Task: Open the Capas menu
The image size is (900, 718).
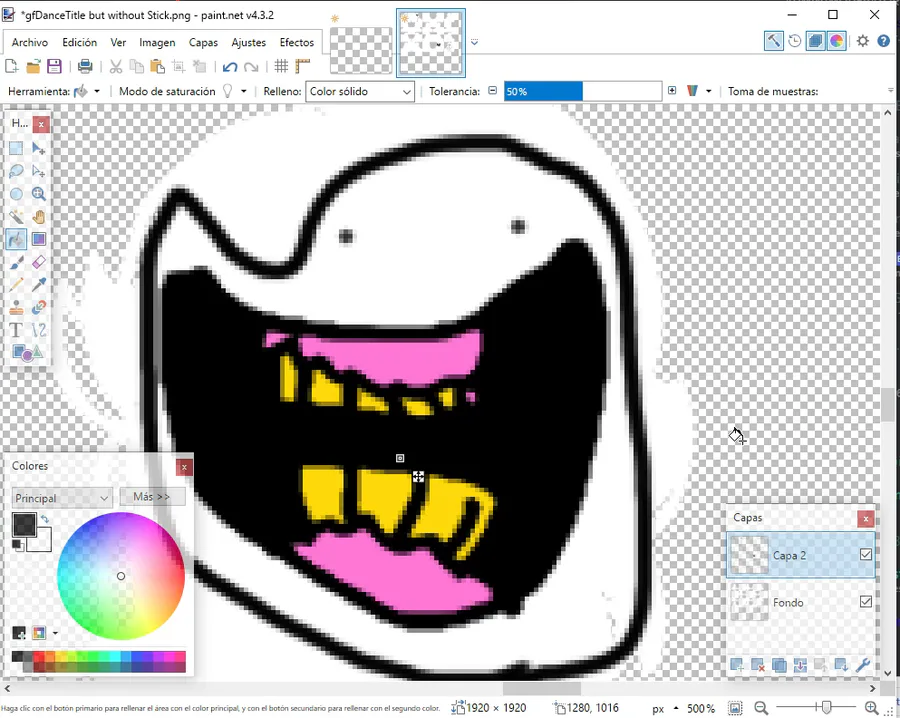Action: point(203,42)
